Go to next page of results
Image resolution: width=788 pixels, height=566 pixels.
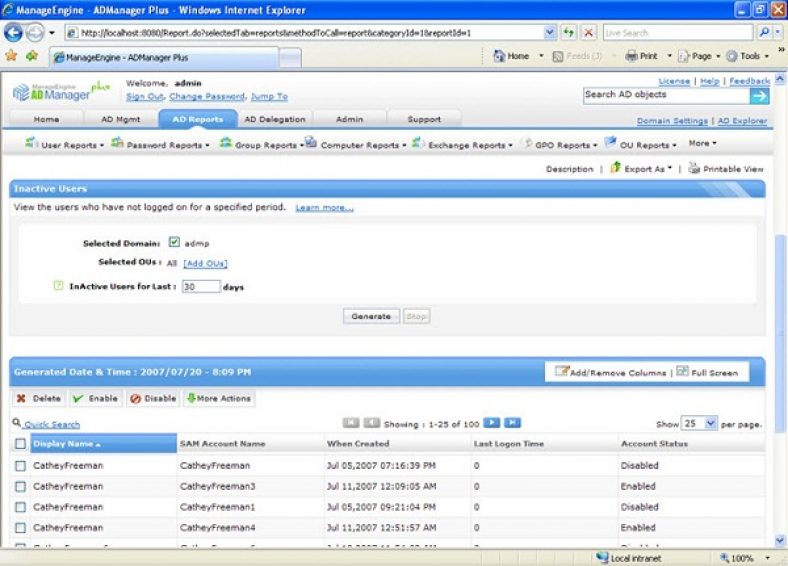pos(491,423)
